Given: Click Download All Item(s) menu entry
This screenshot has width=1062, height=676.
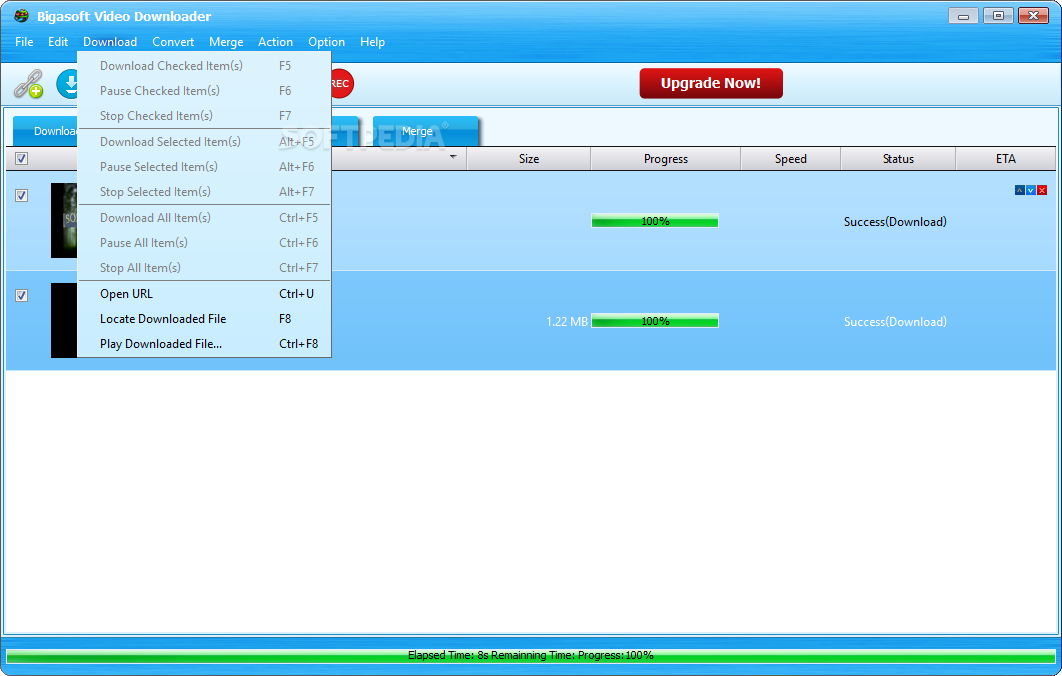Looking at the screenshot, I should click(x=205, y=217).
